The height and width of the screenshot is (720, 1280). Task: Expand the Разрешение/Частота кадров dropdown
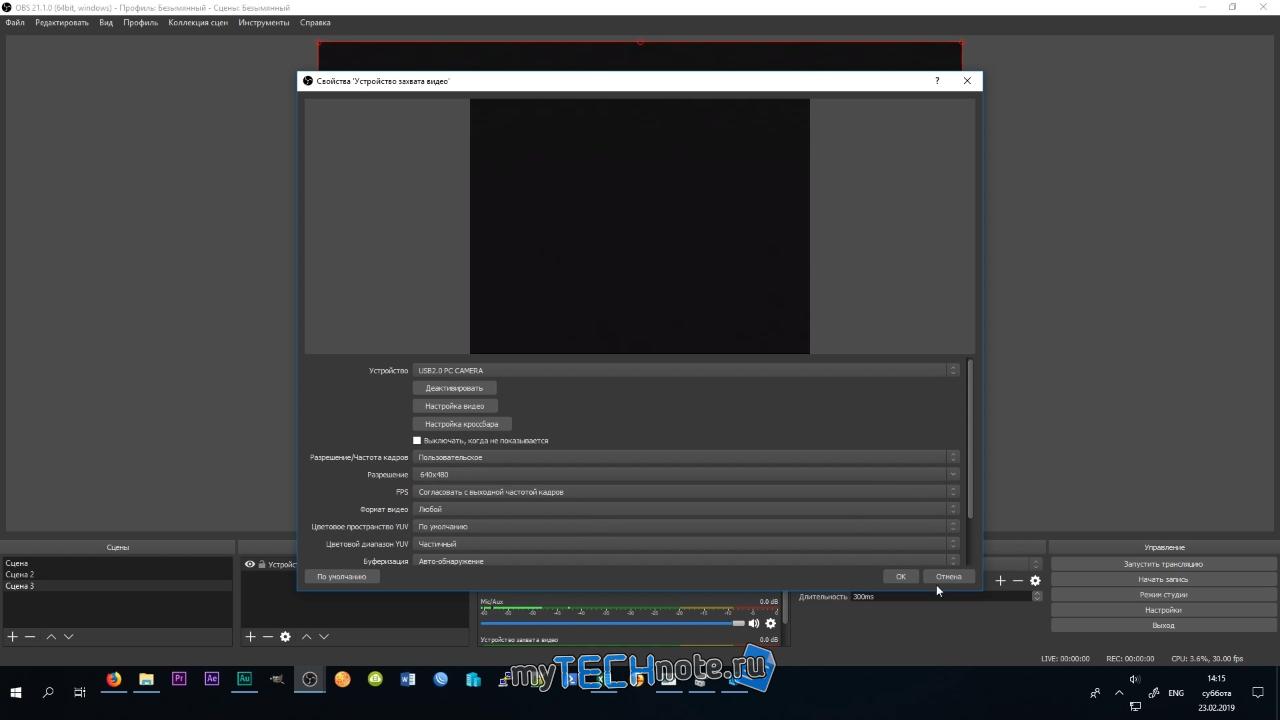[x=687, y=458]
